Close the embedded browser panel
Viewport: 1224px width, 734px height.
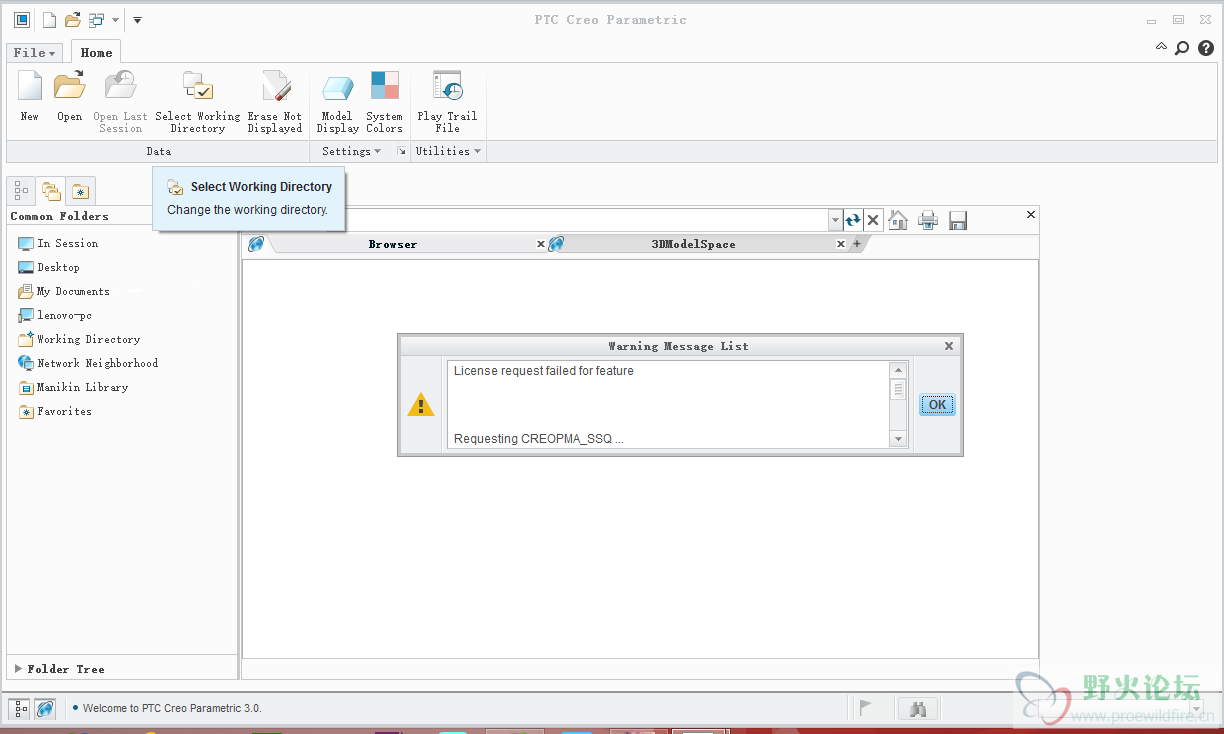click(1031, 214)
